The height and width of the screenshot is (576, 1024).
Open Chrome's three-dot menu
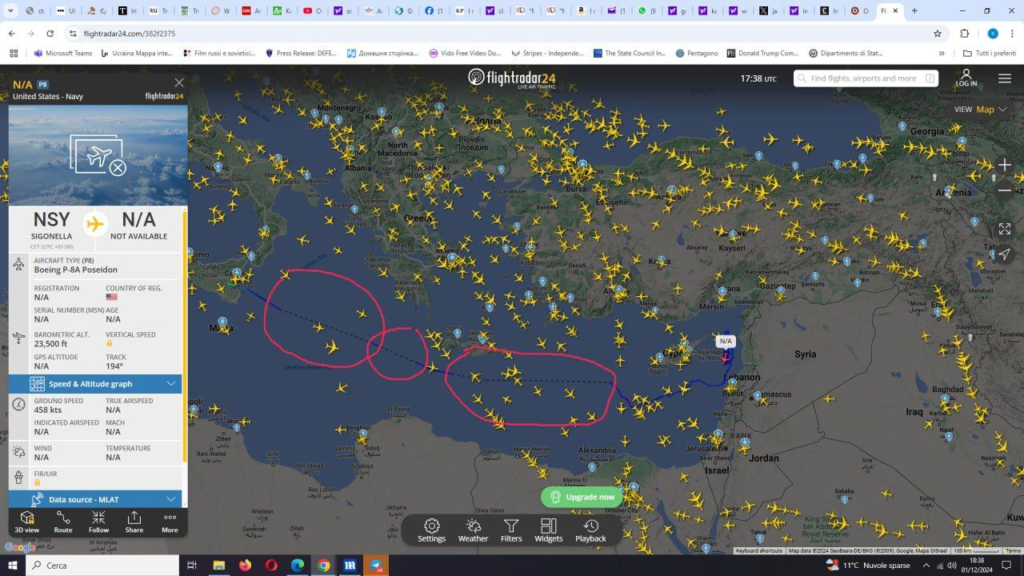(1012, 33)
